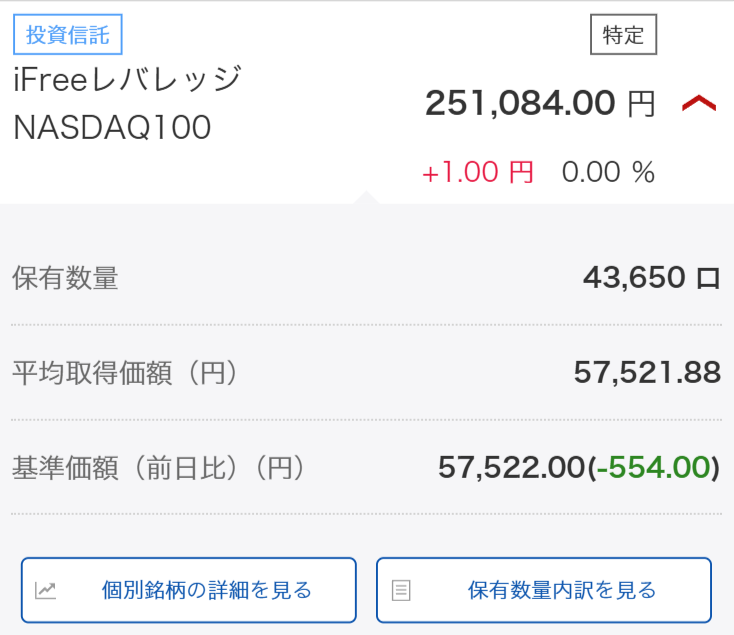Tap the 特定 account type badge
Viewport: 734px width, 635px height.
623,35
